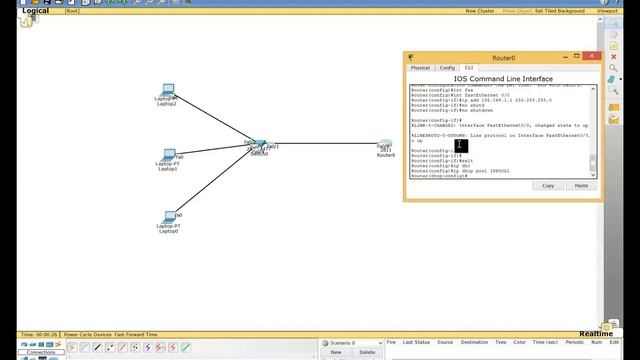Image resolution: width=640 pixels, height=360 pixels.
Task: Select the Laptop1 device
Action: [x=168, y=155]
